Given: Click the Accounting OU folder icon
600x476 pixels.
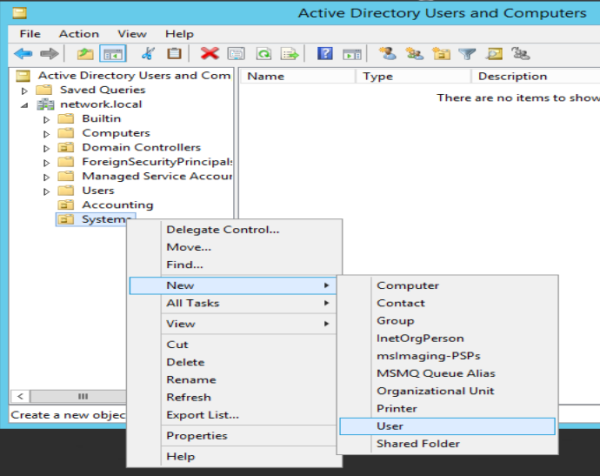Looking at the screenshot, I should (x=66, y=205).
